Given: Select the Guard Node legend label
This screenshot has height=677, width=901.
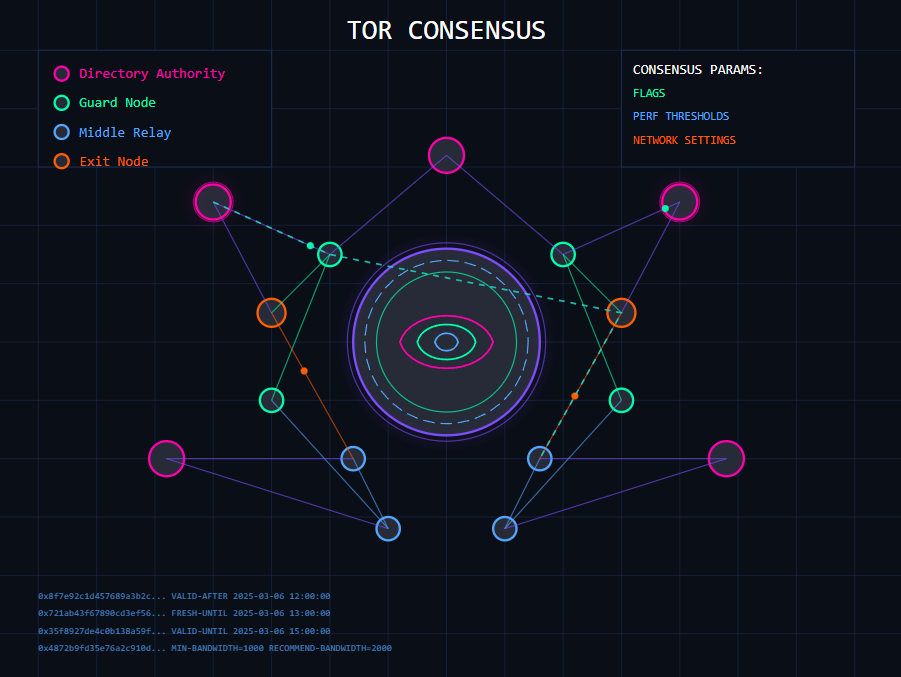Looking at the screenshot, I should [117, 103].
